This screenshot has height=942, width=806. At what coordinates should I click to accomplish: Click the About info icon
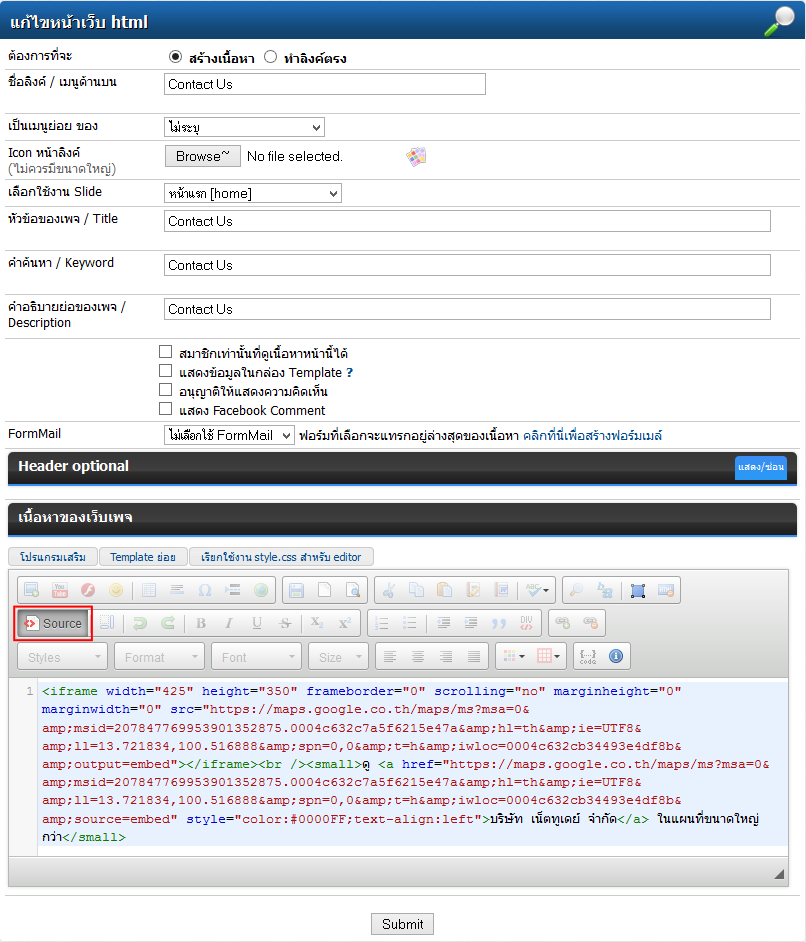point(616,656)
